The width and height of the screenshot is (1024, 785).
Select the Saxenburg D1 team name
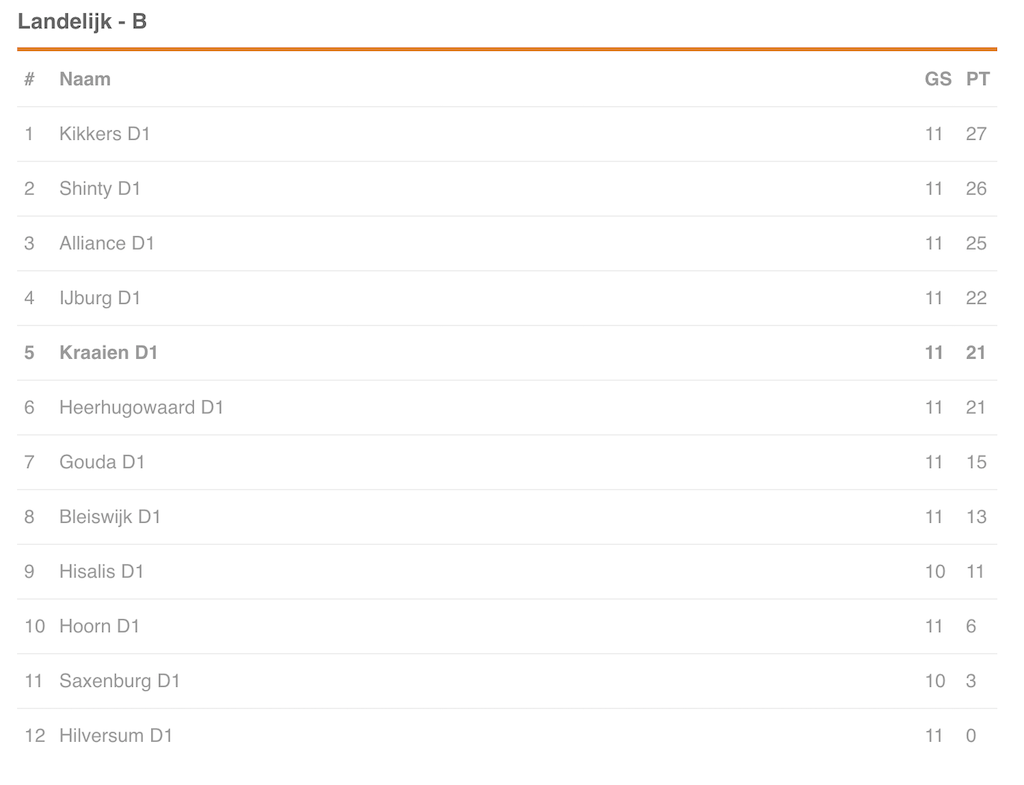tap(119, 681)
